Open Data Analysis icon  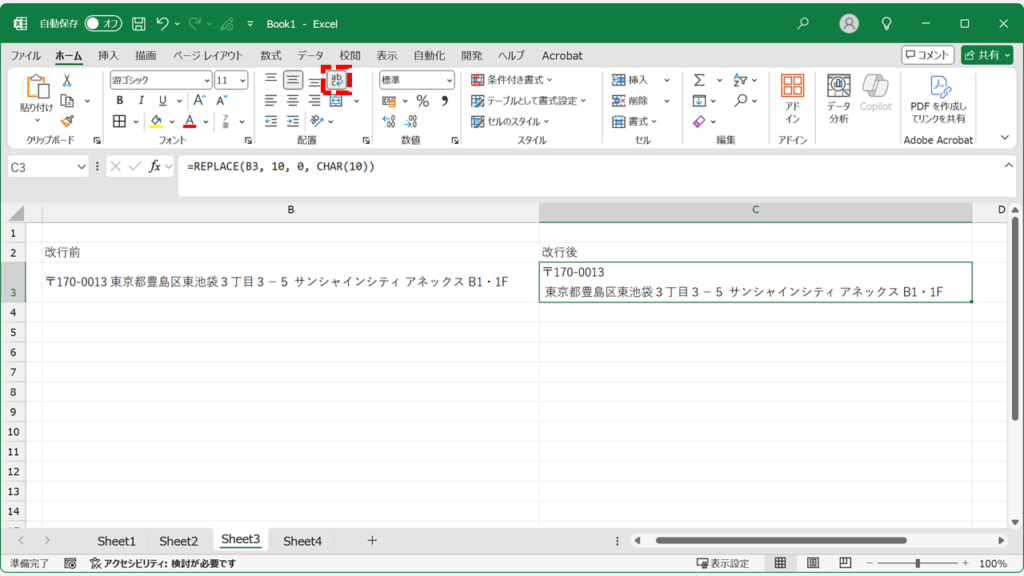click(x=839, y=99)
